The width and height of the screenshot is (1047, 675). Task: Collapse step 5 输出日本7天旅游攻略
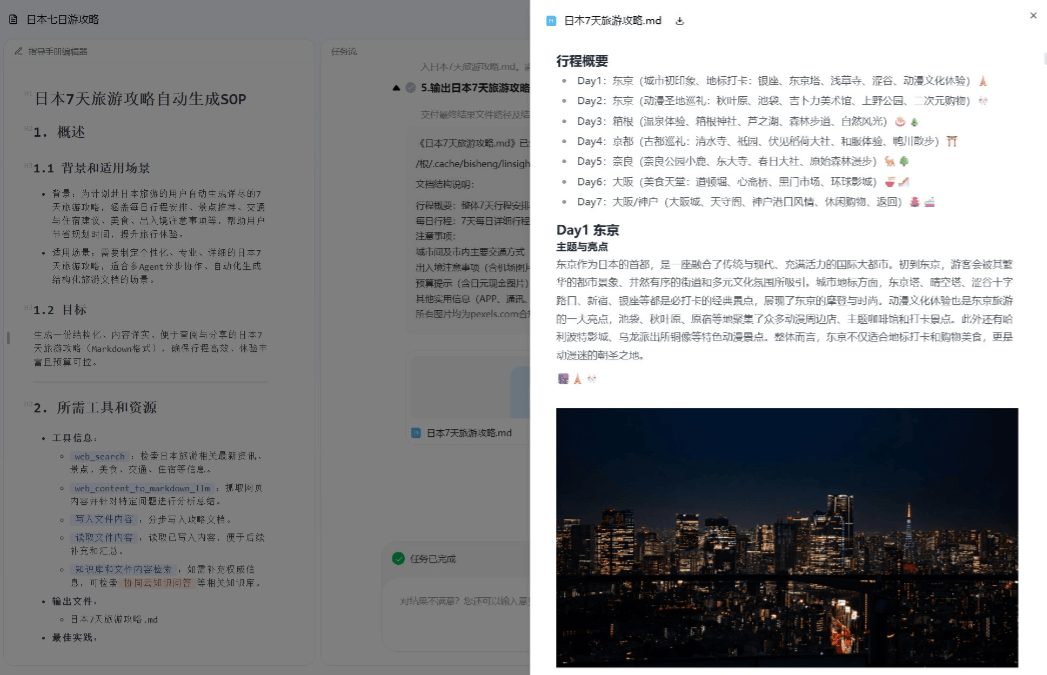(397, 88)
